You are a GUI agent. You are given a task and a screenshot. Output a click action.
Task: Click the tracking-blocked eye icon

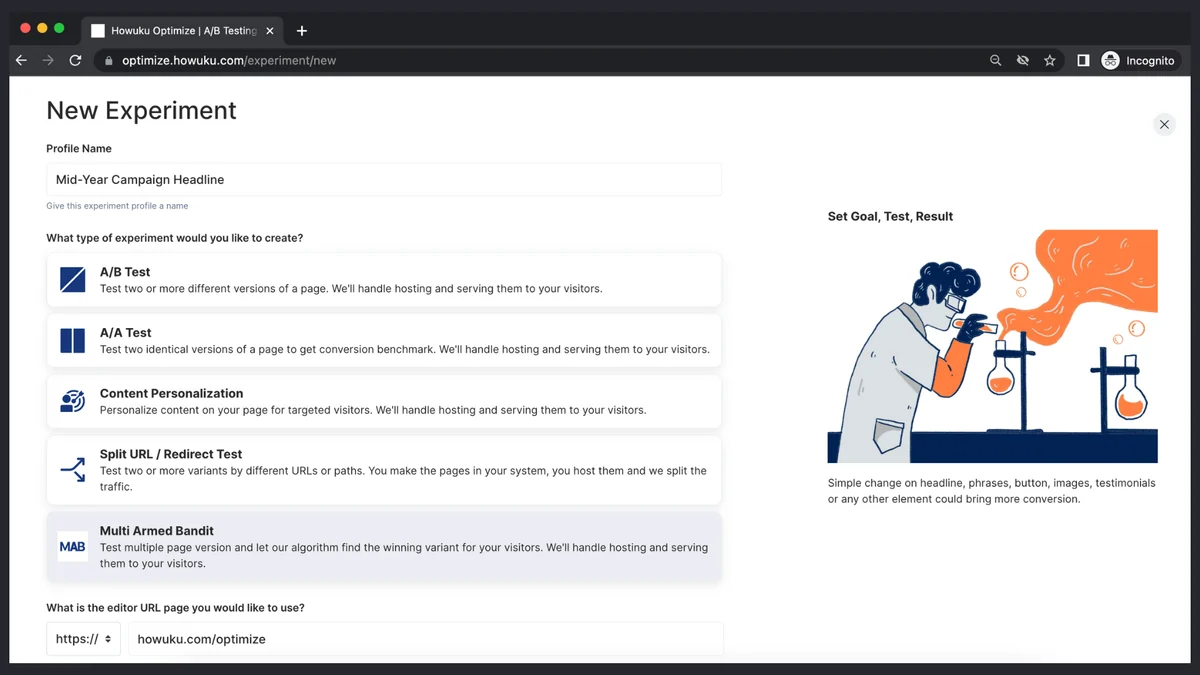[x=1022, y=60]
